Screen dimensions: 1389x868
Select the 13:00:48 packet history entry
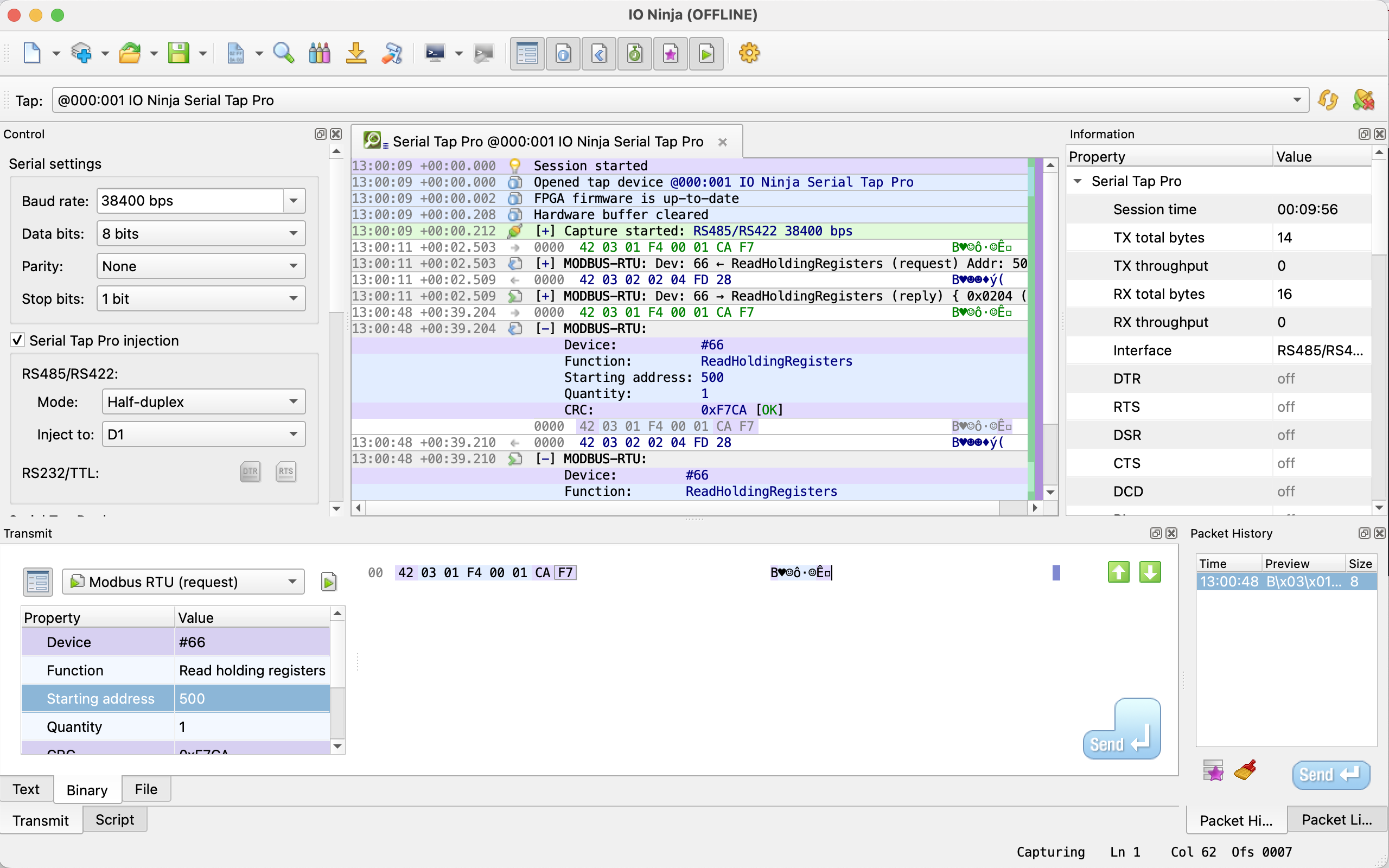coord(1286,582)
